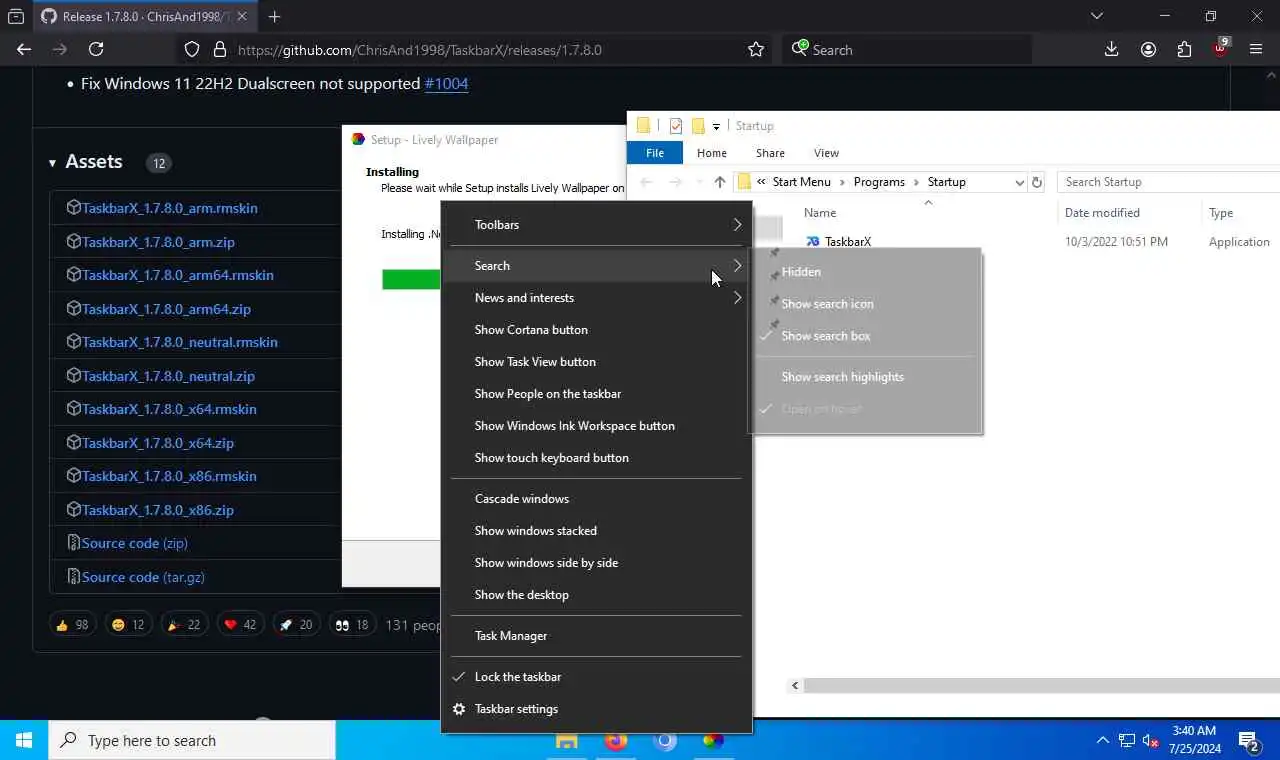Open Firefox View from tab bar
The height and width of the screenshot is (760, 1280).
(x=16, y=16)
